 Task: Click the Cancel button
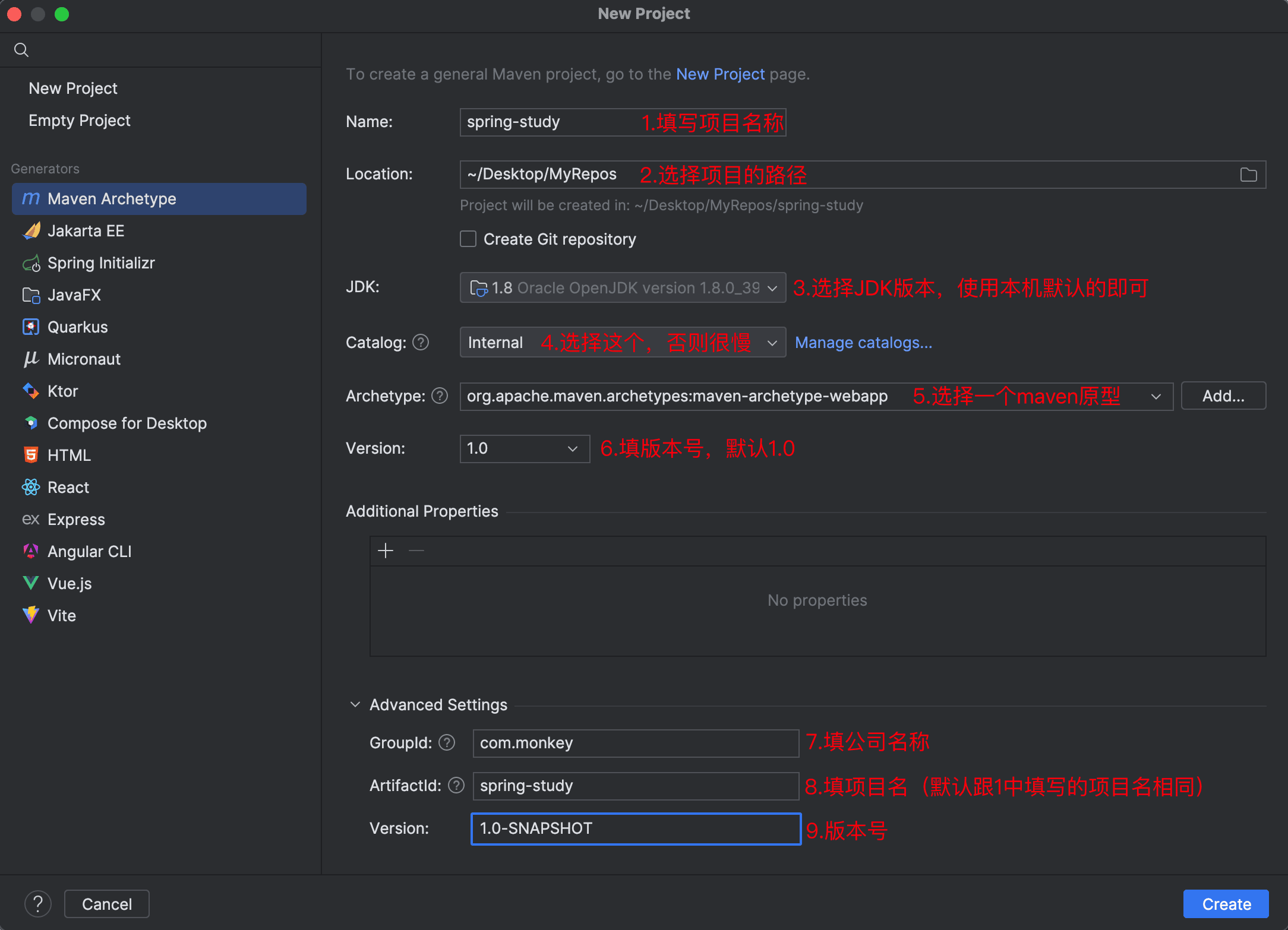coord(107,904)
